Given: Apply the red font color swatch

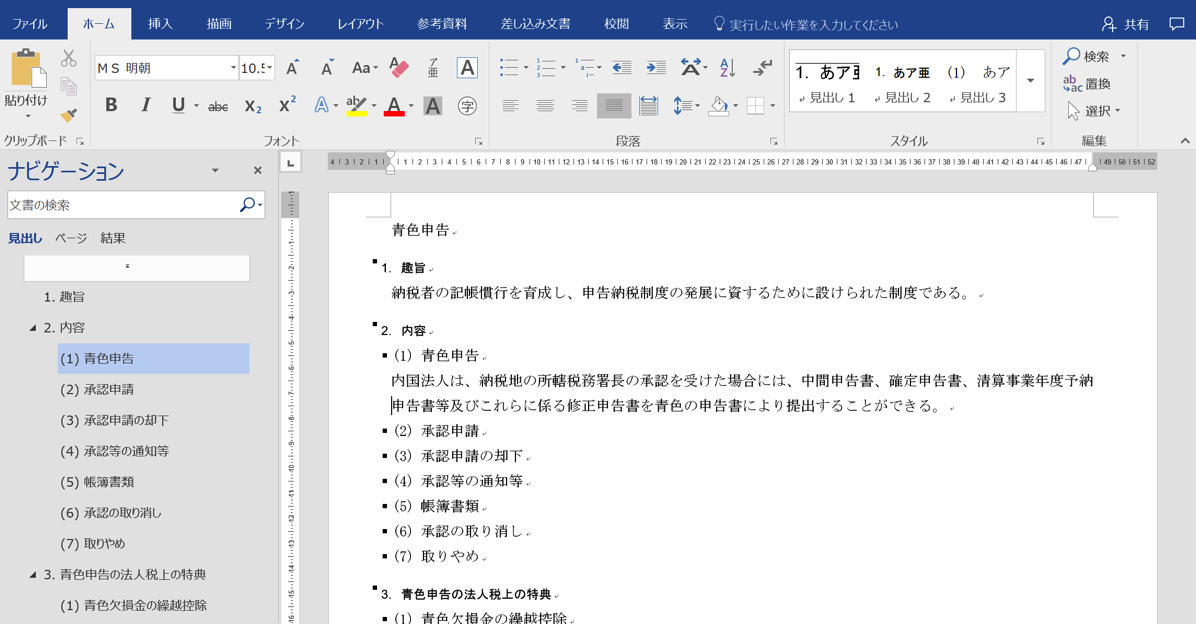Looking at the screenshot, I should (x=394, y=106).
